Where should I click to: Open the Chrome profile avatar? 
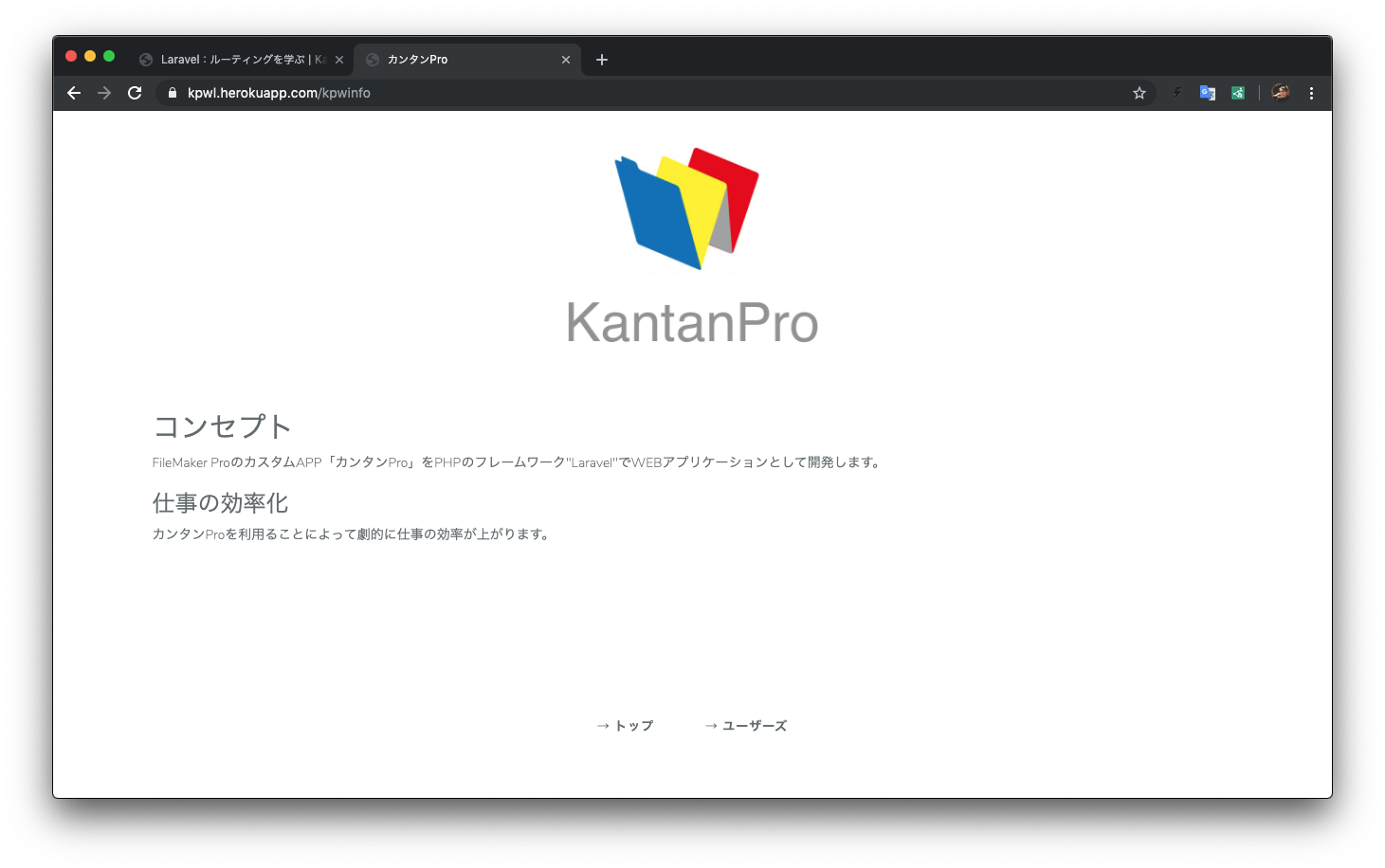point(1281,92)
